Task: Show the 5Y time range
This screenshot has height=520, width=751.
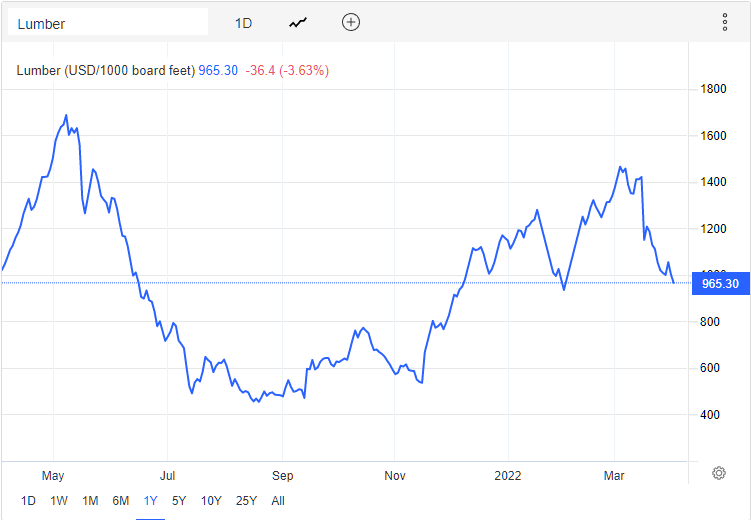Action: pos(179,501)
